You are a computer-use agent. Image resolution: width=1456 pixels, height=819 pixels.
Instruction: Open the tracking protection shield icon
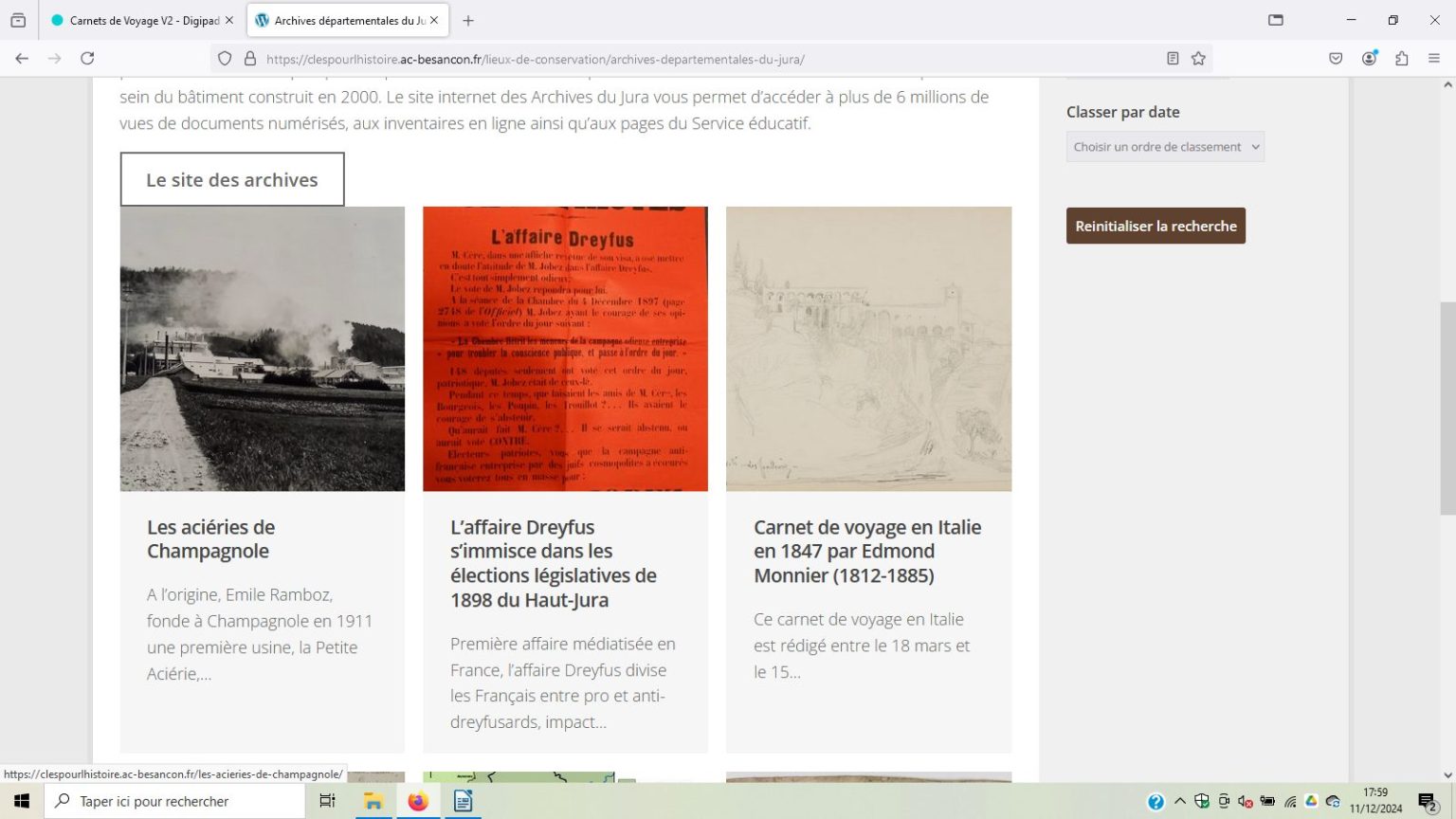pos(225,59)
